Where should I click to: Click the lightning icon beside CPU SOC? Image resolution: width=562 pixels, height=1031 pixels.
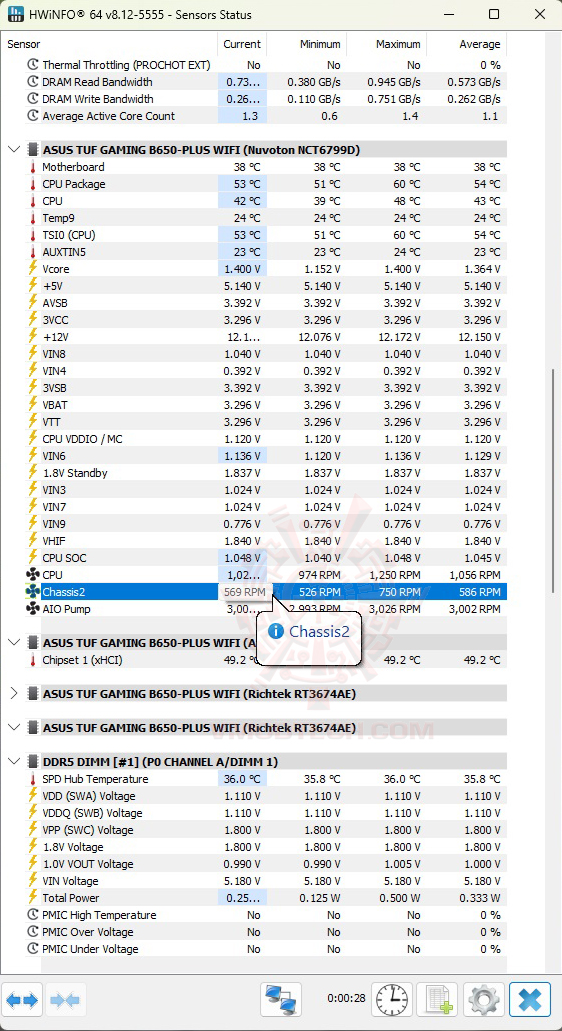pyautogui.click(x=32, y=558)
